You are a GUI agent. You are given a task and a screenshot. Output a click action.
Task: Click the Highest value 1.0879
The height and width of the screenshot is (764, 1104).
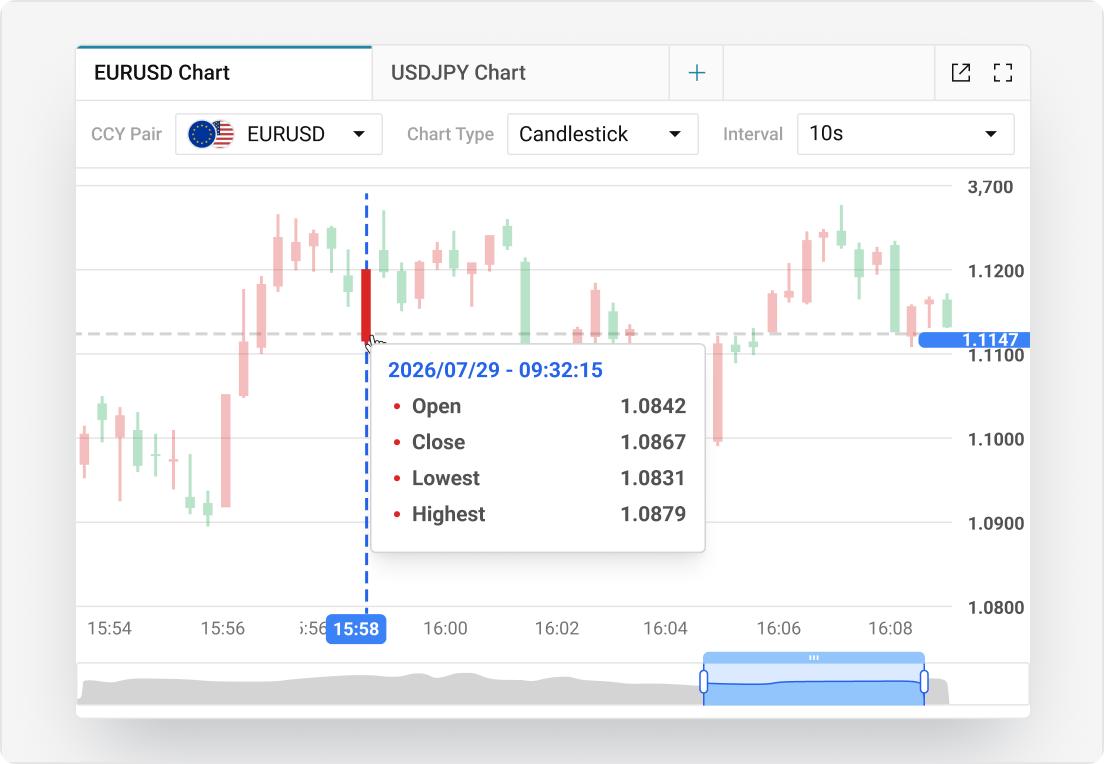pos(653,514)
